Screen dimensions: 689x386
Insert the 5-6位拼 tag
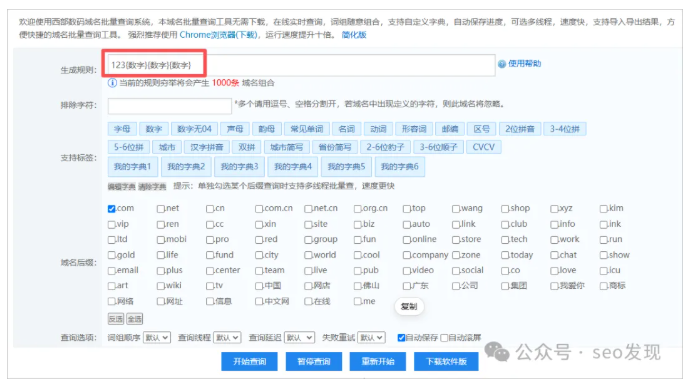click(129, 147)
